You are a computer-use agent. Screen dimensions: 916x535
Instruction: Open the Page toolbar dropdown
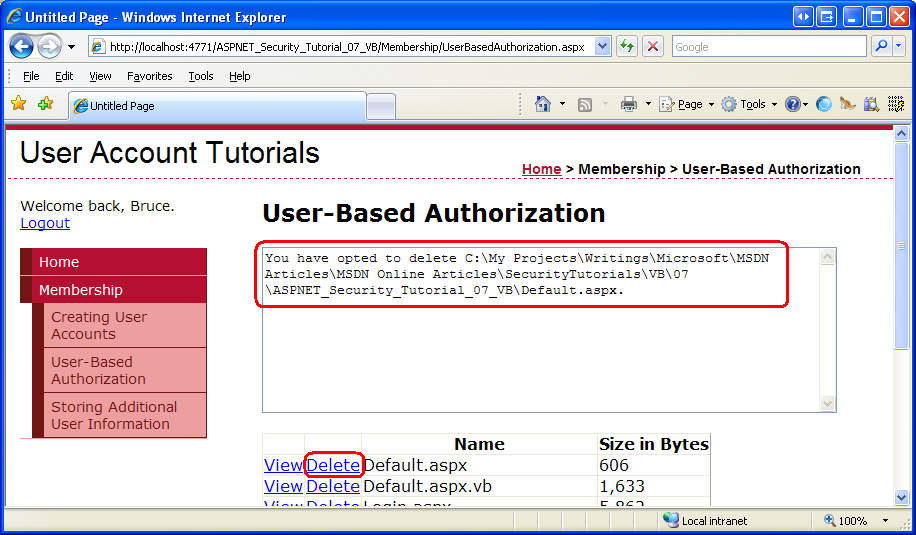[x=687, y=104]
